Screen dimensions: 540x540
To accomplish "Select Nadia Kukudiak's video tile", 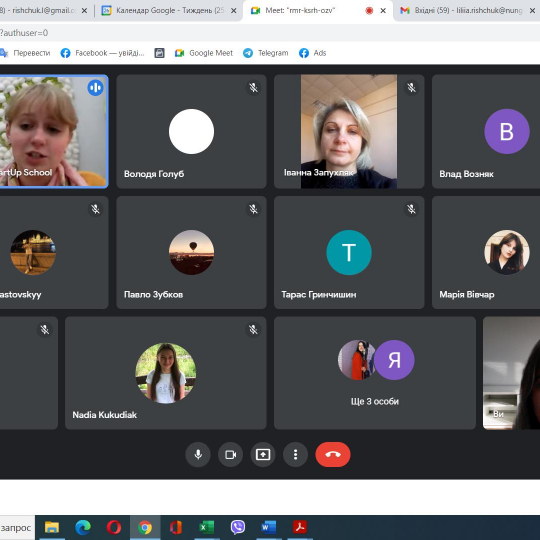I will pos(166,373).
